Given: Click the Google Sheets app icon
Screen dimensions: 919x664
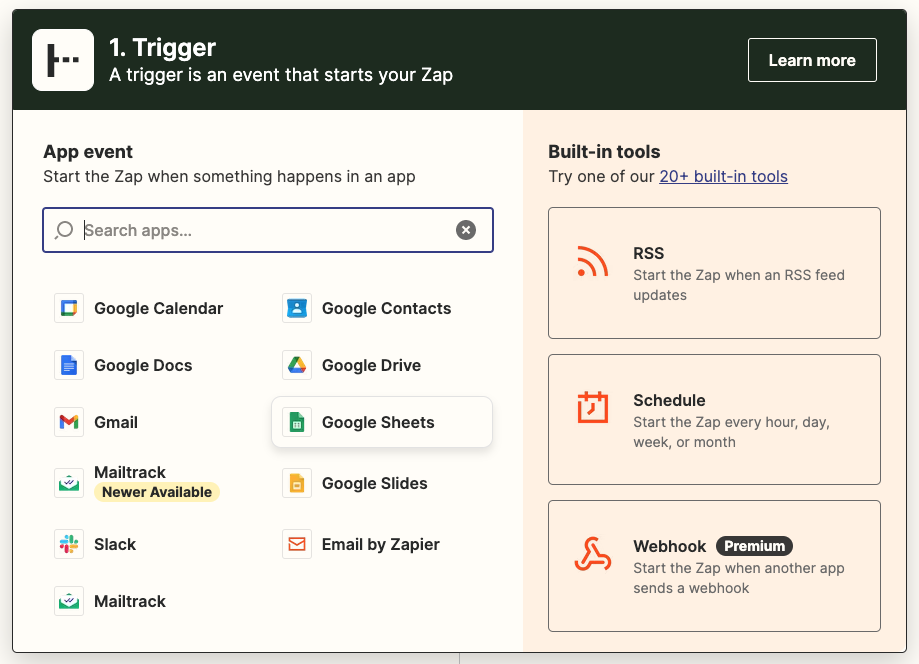Looking at the screenshot, I should coord(297,422).
